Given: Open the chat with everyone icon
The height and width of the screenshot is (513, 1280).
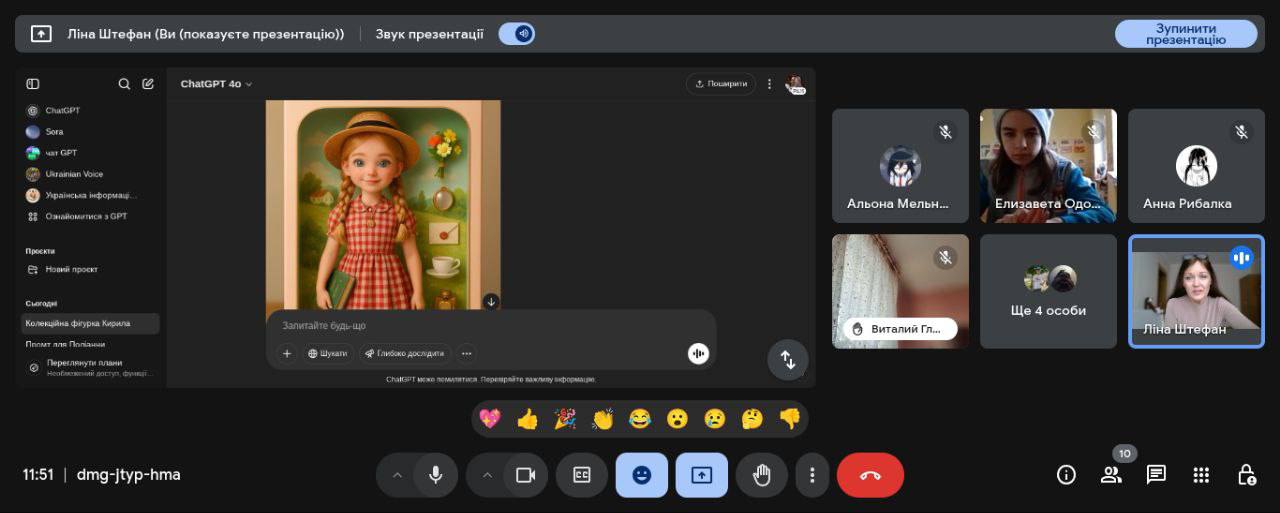Looking at the screenshot, I should pyautogui.click(x=1156, y=475).
